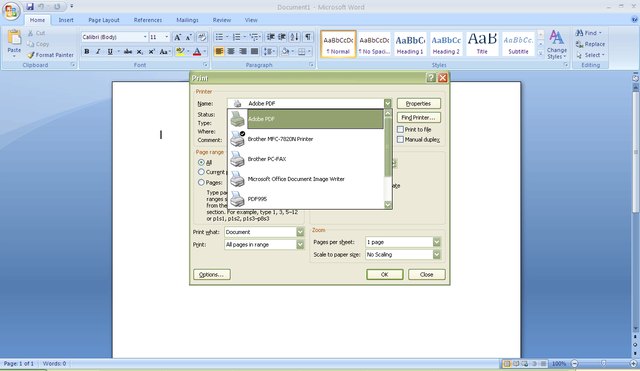640x371 pixels.
Task: Apply the Heading 1 style
Action: click(x=410, y=44)
